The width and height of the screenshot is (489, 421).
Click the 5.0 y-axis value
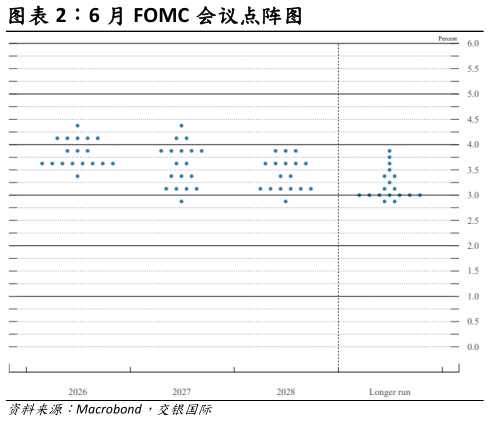pos(473,94)
